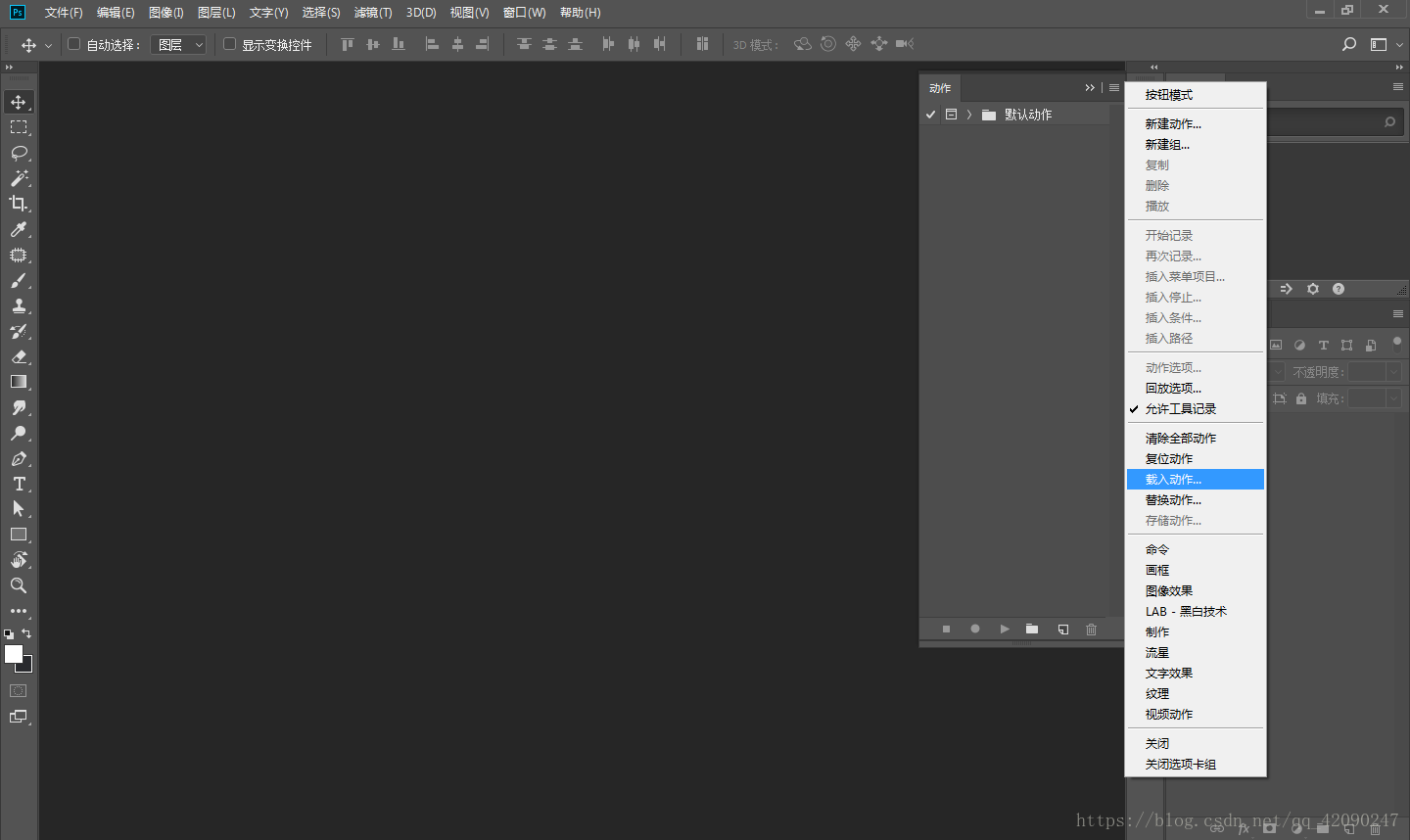Viewport: 1410px width, 840px height.
Task: Choose 复位动作 menu entry
Action: pyautogui.click(x=1196, y=459)
